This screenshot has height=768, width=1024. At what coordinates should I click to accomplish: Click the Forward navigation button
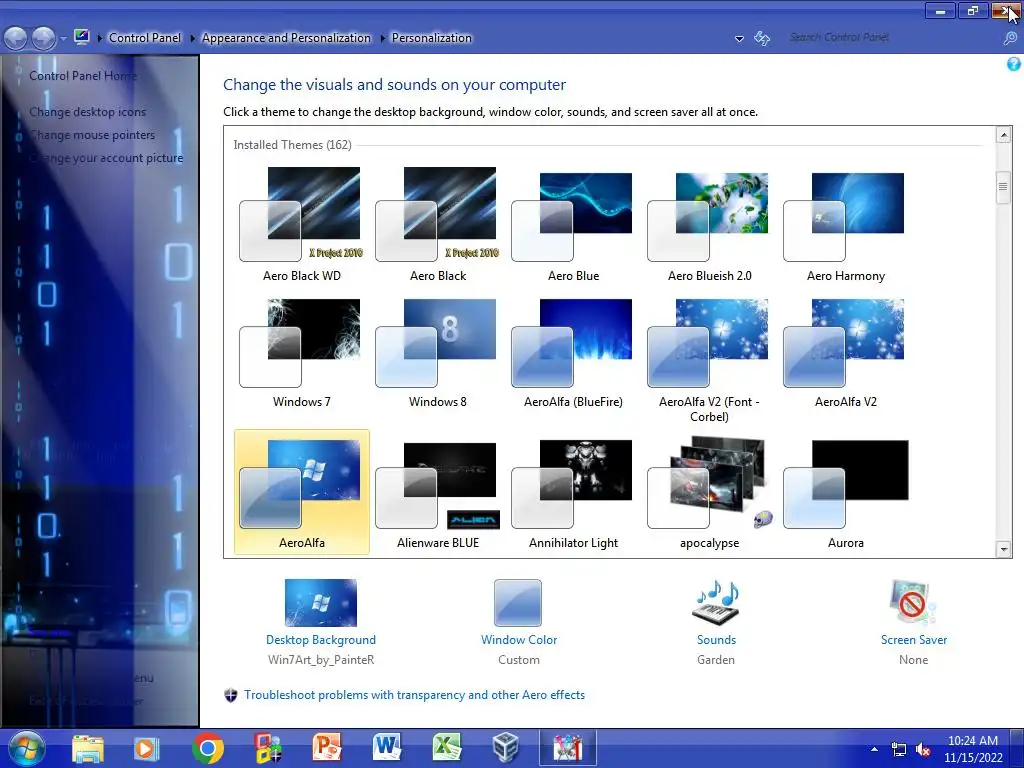[44, 38]
